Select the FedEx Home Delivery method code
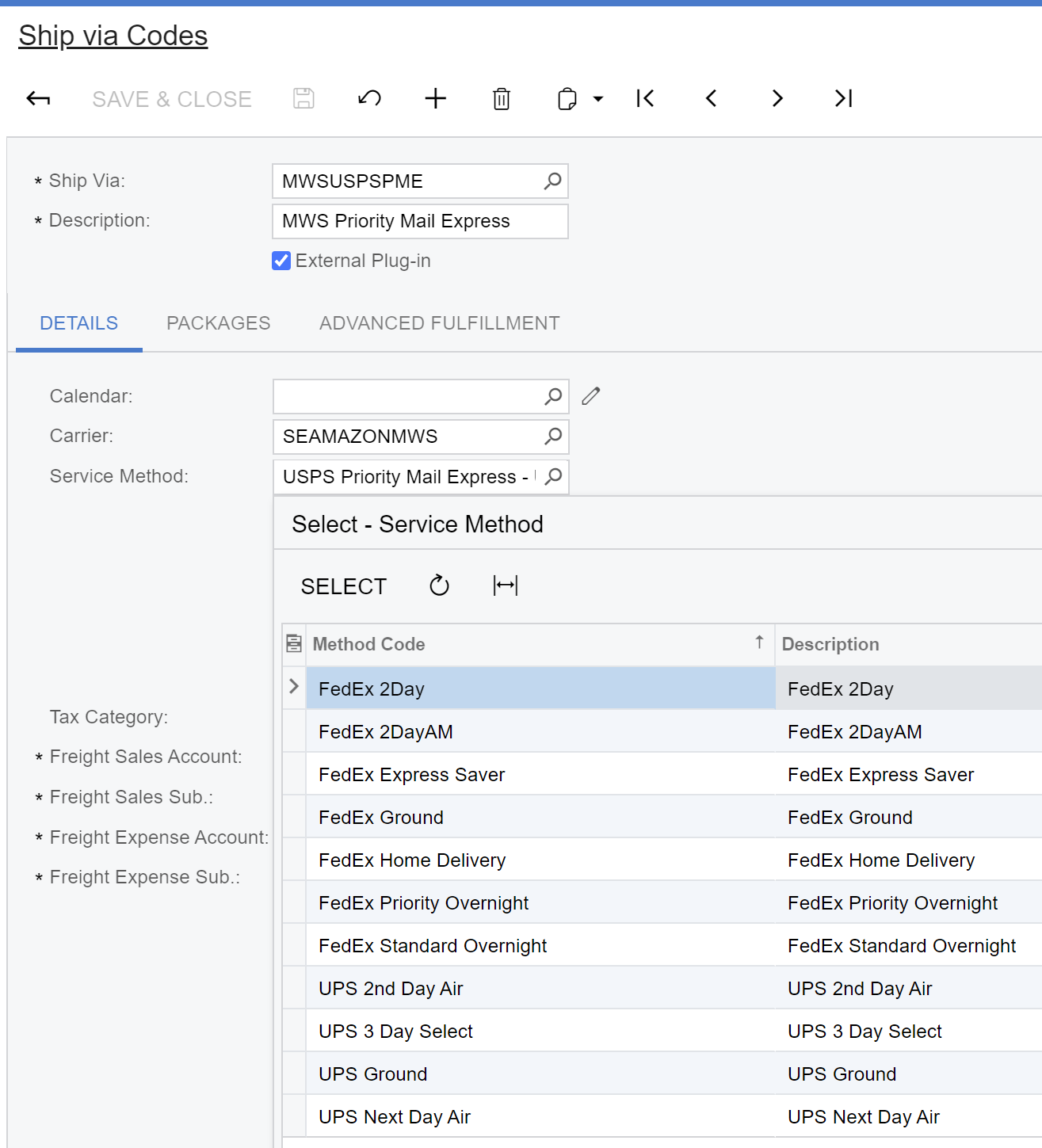 pyautogui.click(x=540, y=860)
